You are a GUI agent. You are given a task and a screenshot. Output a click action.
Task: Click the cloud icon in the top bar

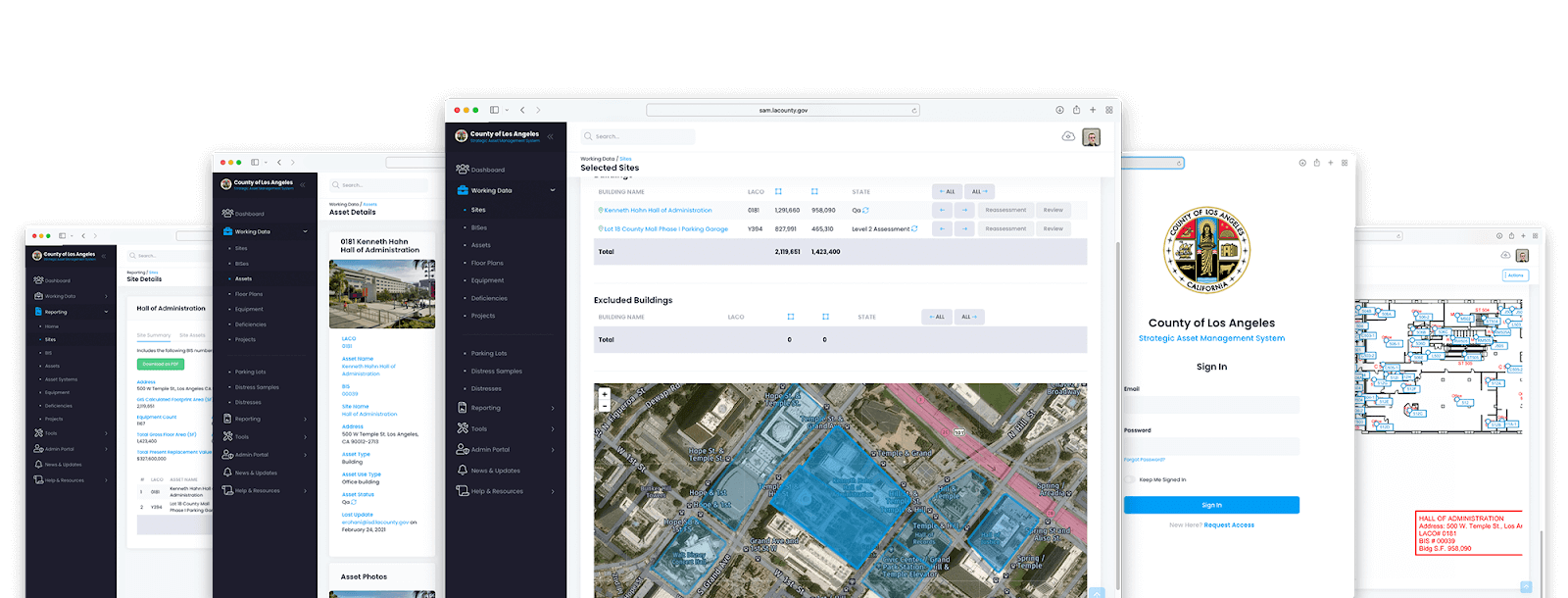1068,136
